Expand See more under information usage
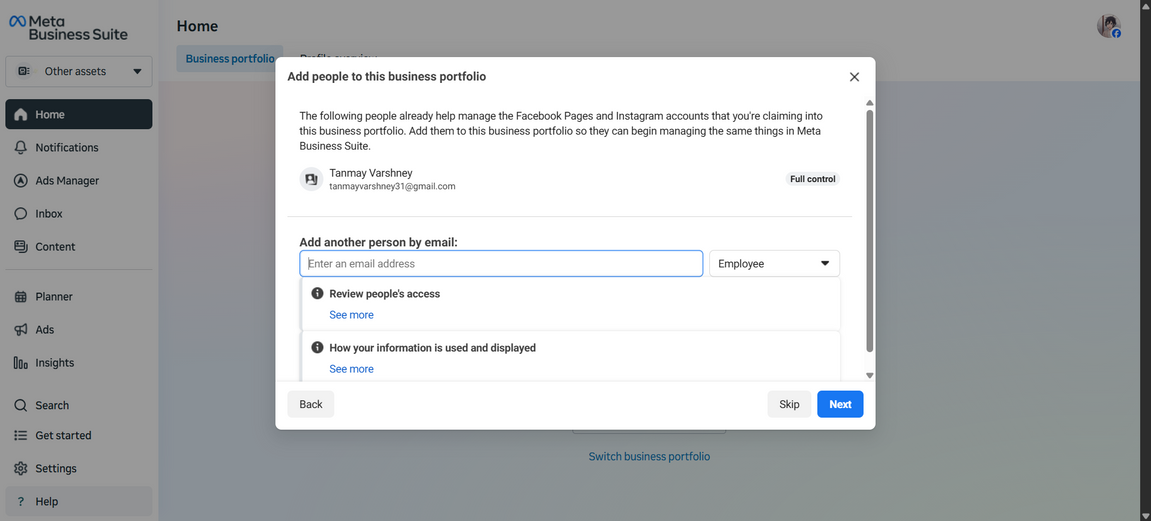The height and width of the screenshot is (521, 1151). pyautogui.click(x=351, y=369)
